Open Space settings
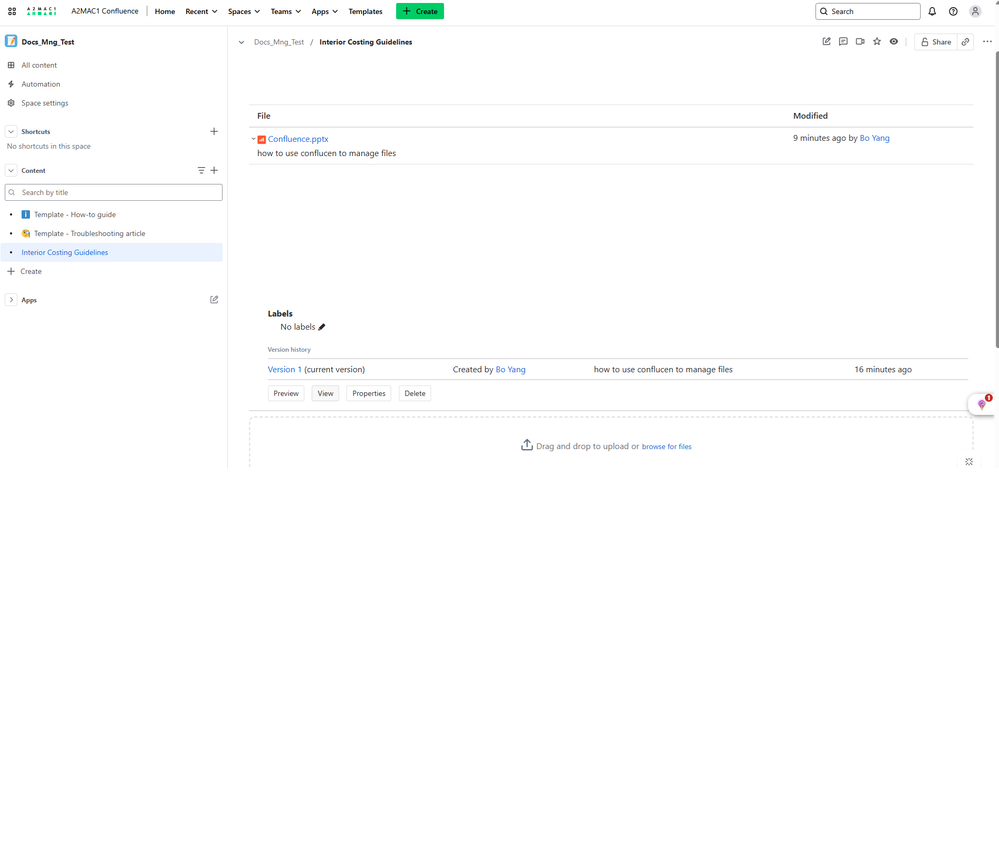Screen dimensions: 999x855 click(x=45, y=103)
